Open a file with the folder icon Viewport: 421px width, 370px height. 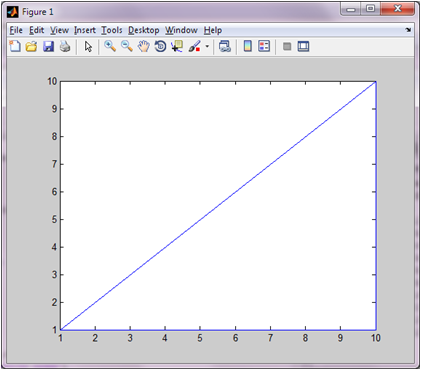tap(31, 46)
